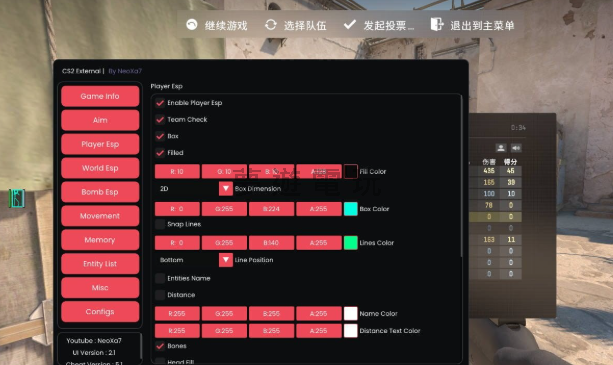This screenshot has height=365, width=613.
Task: Turn on the Entities Name checkbox
Action: [160, 278]
